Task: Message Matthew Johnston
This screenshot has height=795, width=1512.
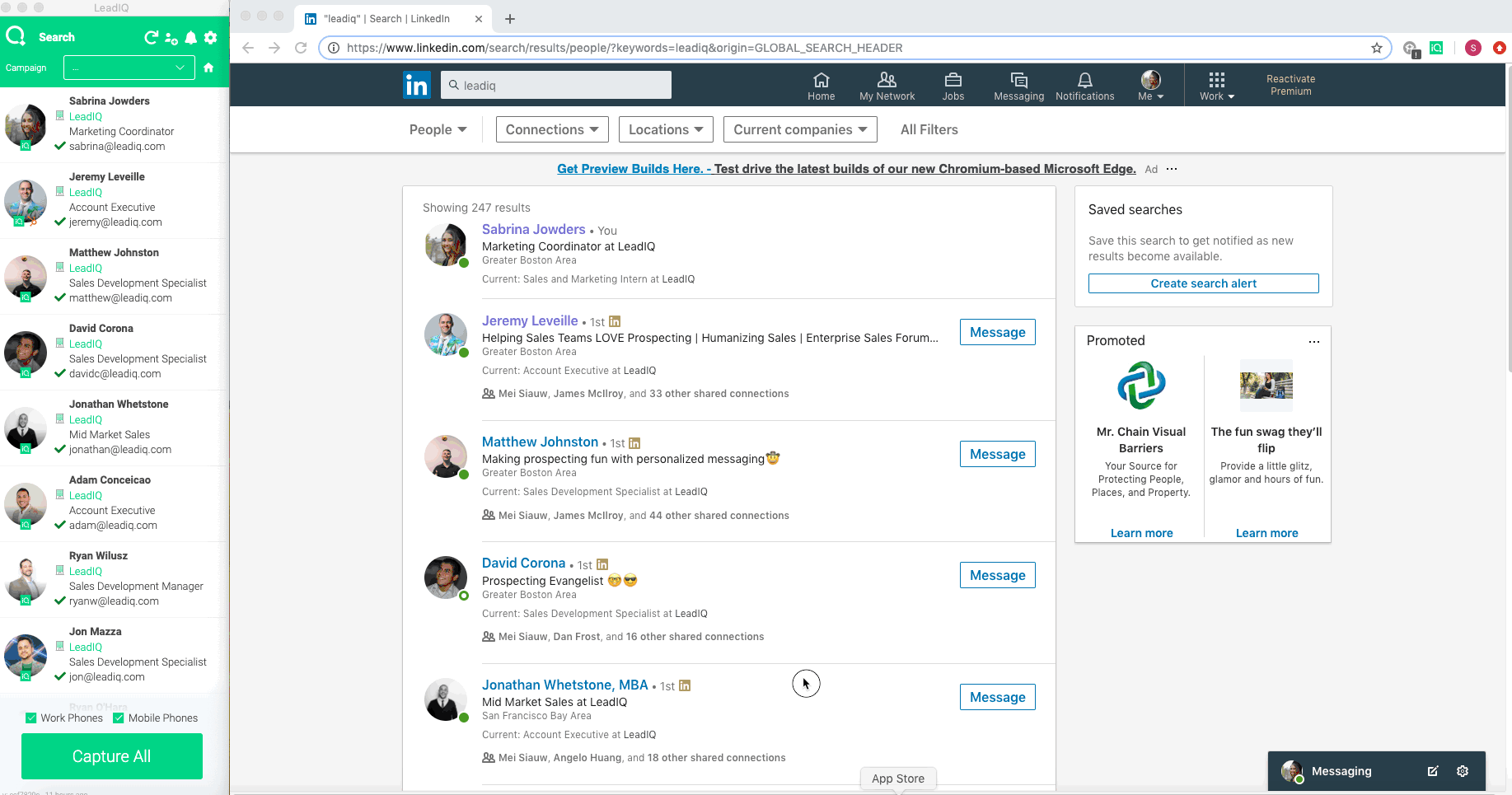Action: point(997,454)
